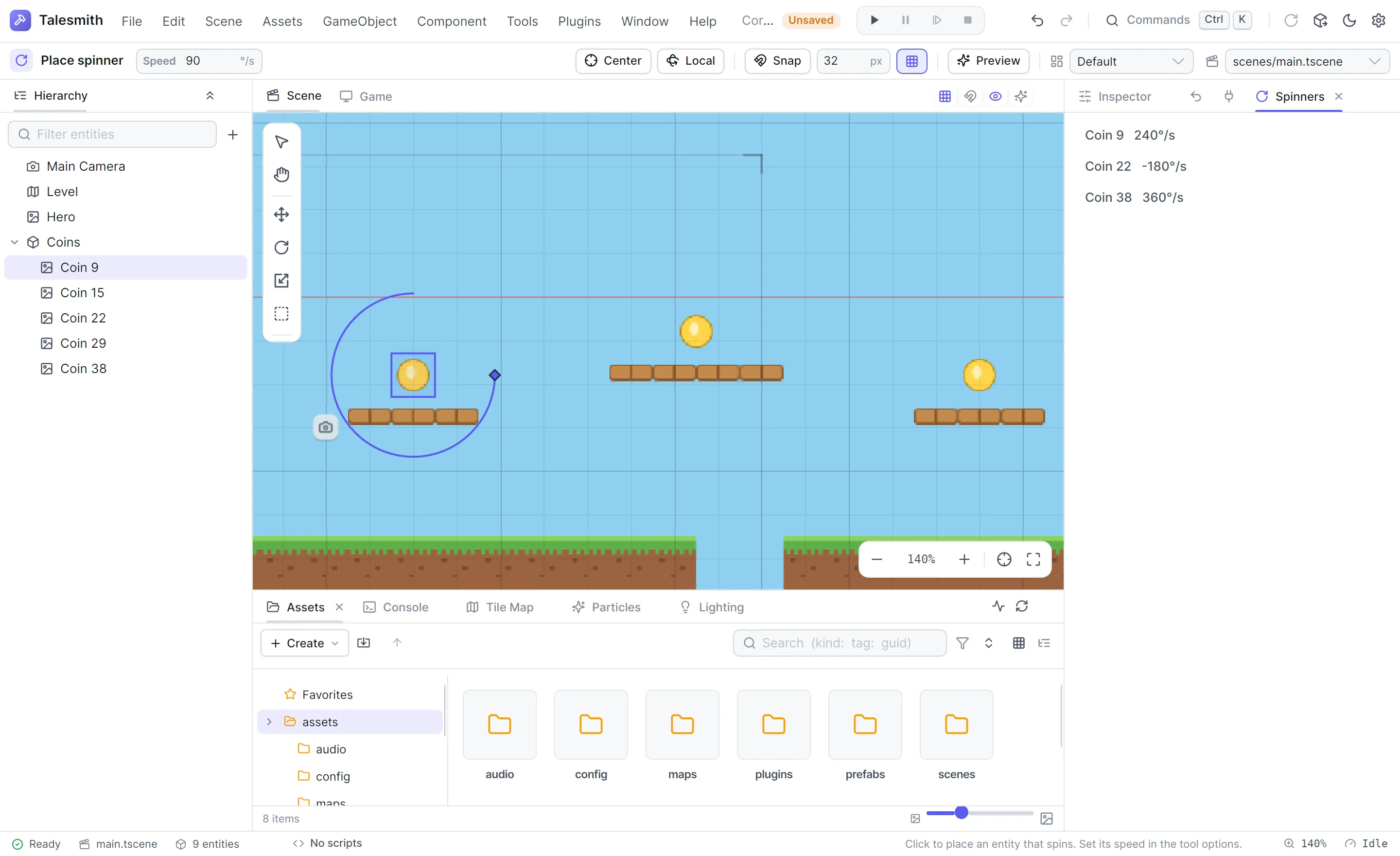Click the step frame button

point(937,20)
